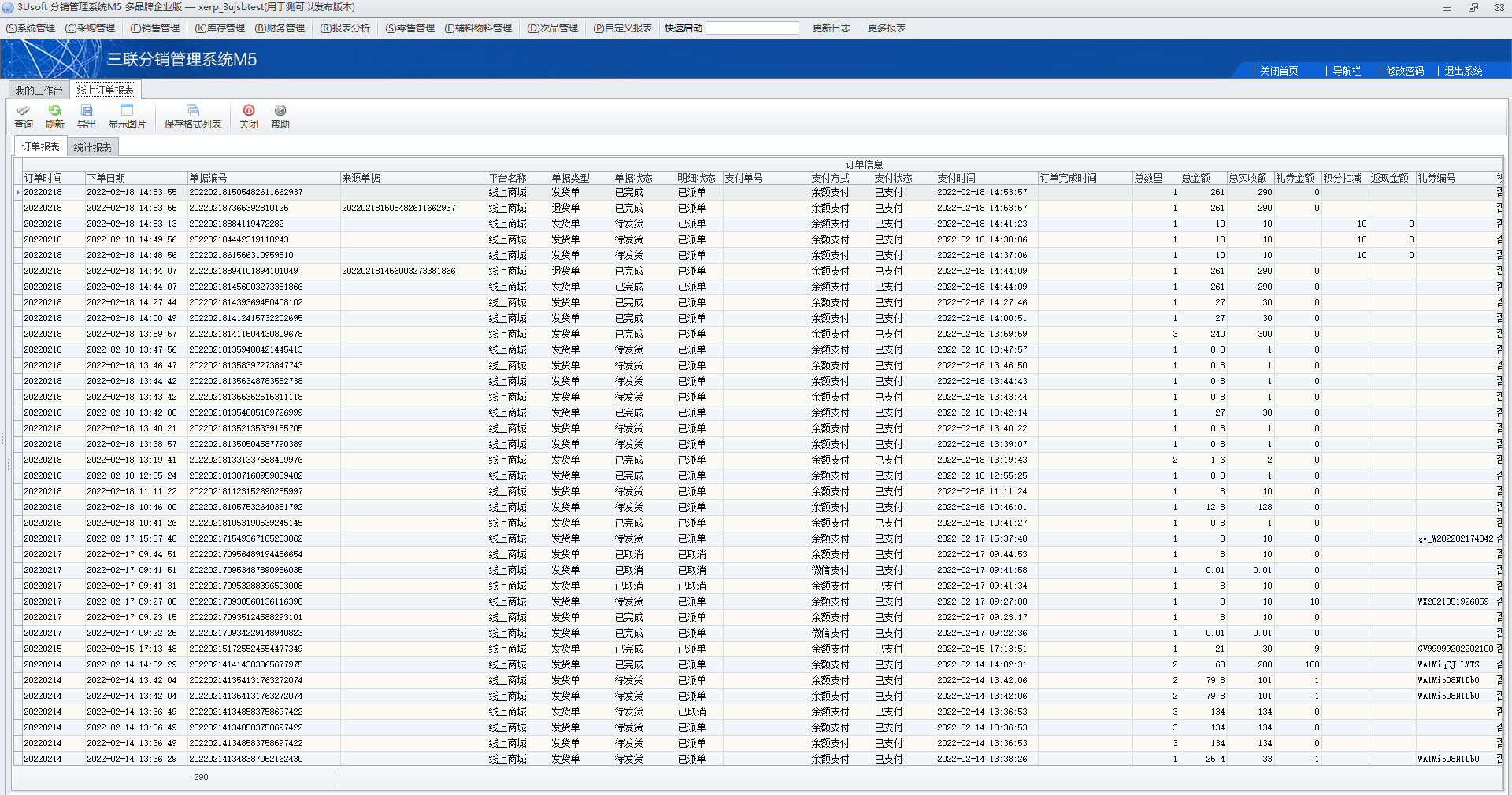Open the 财务管理 menu

[x=280, y=28]
